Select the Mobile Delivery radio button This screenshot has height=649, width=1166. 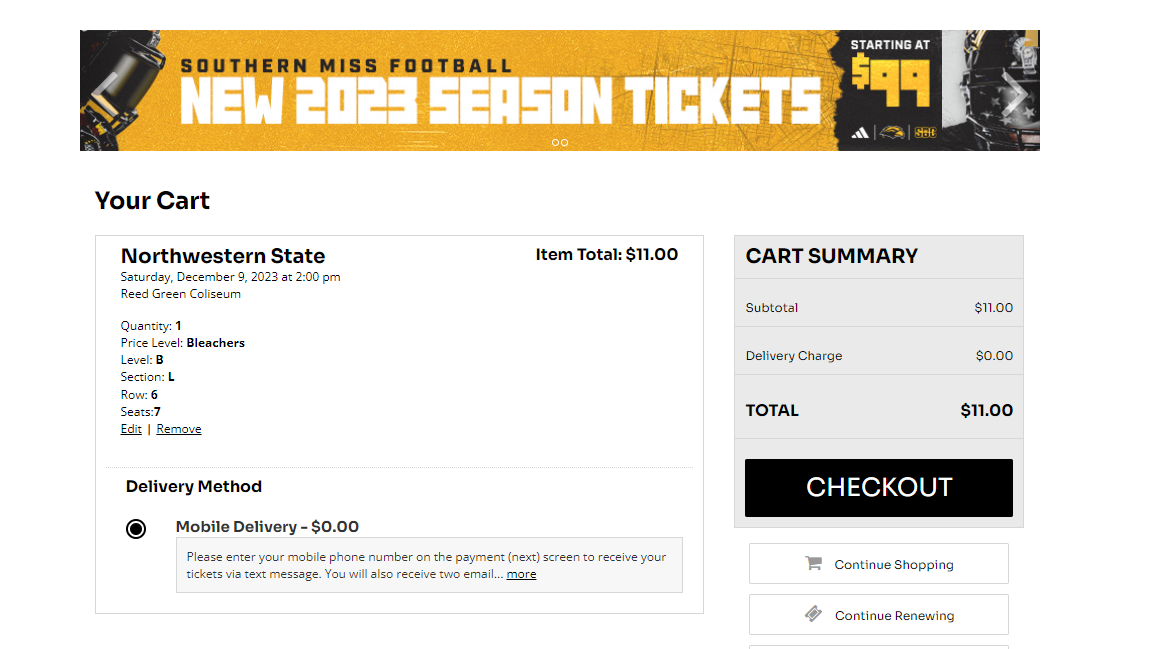pyautogui.click(x=136, y=529)
